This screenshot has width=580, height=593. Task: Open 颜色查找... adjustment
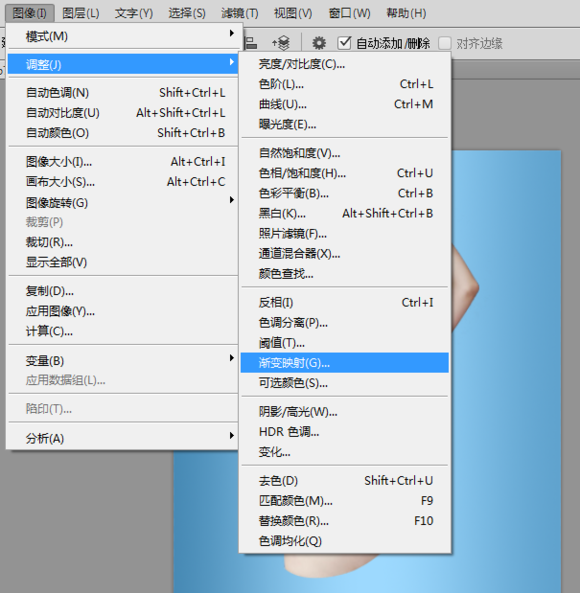click(x=344, y=273)
